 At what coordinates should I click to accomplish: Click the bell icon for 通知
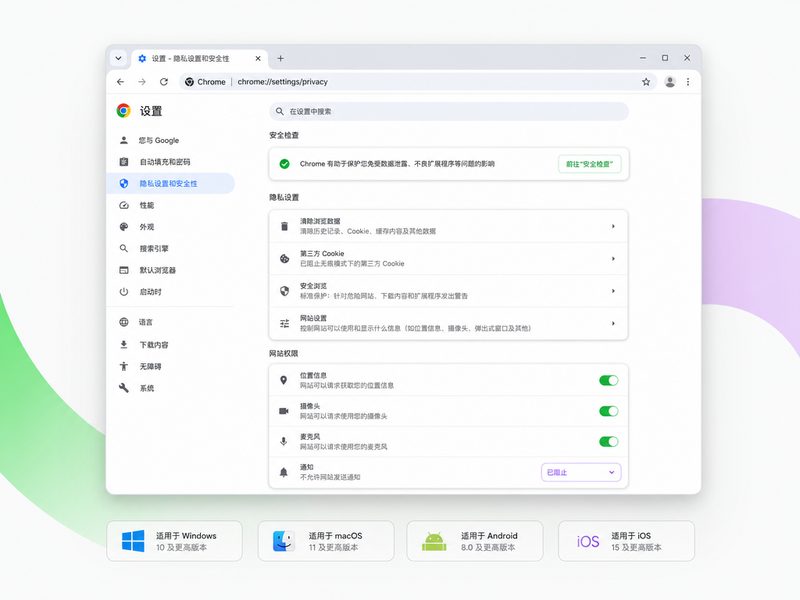tap(284, 472)
